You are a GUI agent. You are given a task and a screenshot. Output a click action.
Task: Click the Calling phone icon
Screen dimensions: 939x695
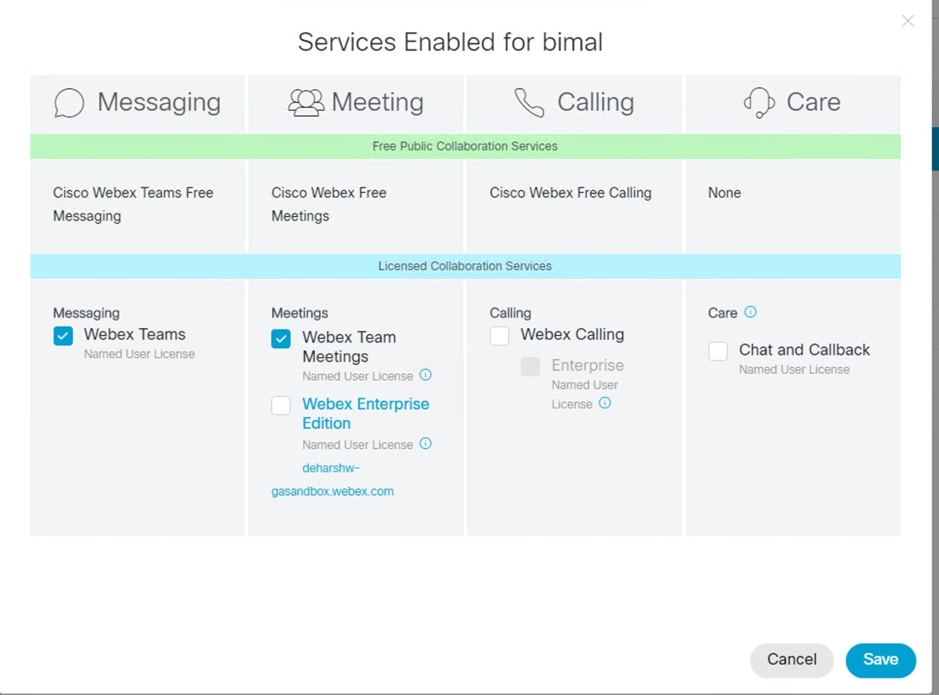pyautogui.click(x=527, y=102)
